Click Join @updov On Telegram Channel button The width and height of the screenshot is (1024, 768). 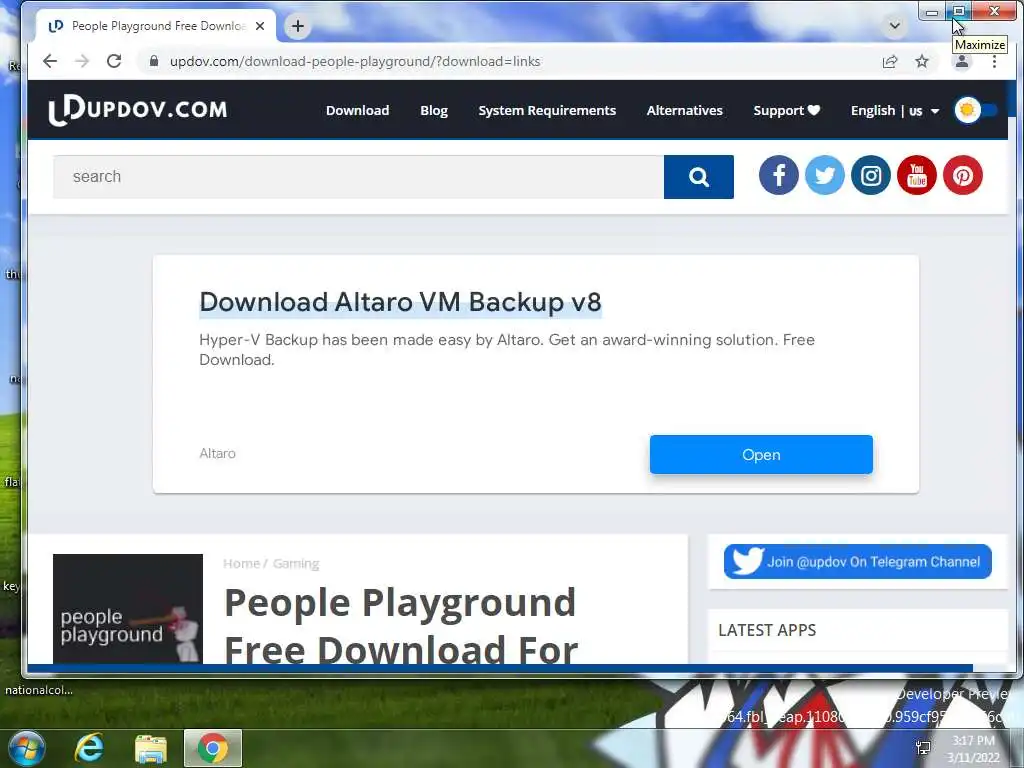coord(857,562)
